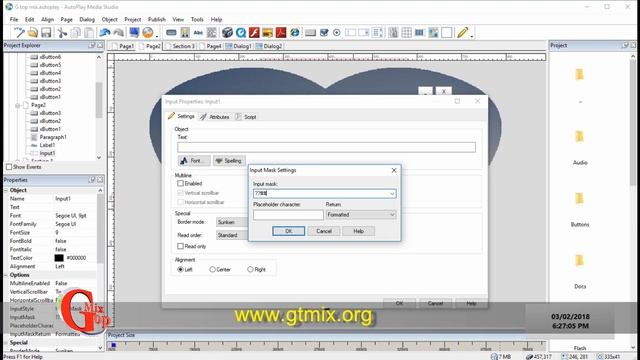The height and width of the screenshot is (360, 640).
Task: Toggle the Horizontal scrollbar checkbox
Action: (180, 202)
